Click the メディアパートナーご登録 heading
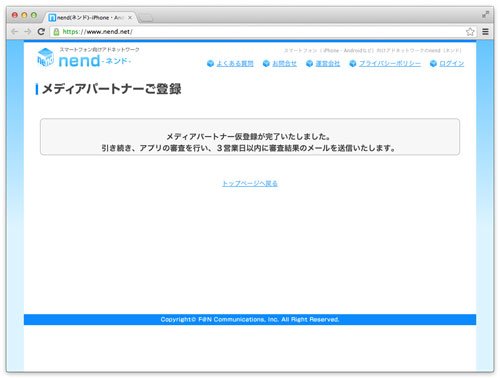The height and width of the screenshot is (378, 500). tap(112, 89)
